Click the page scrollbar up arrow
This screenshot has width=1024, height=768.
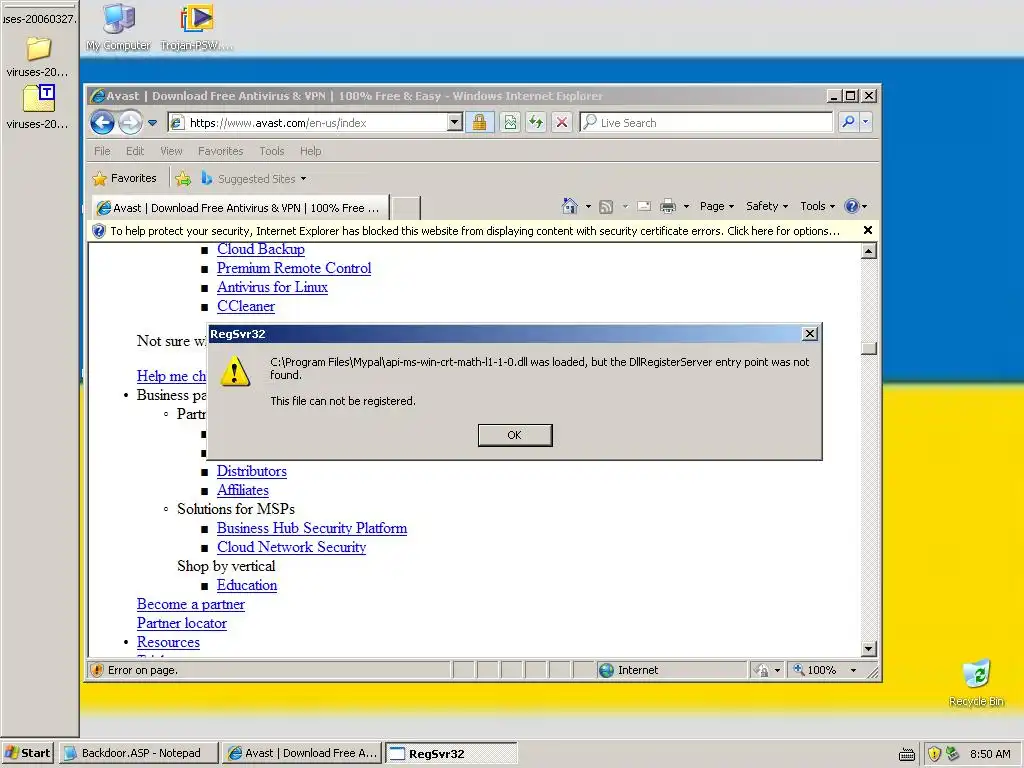(869, 251)
